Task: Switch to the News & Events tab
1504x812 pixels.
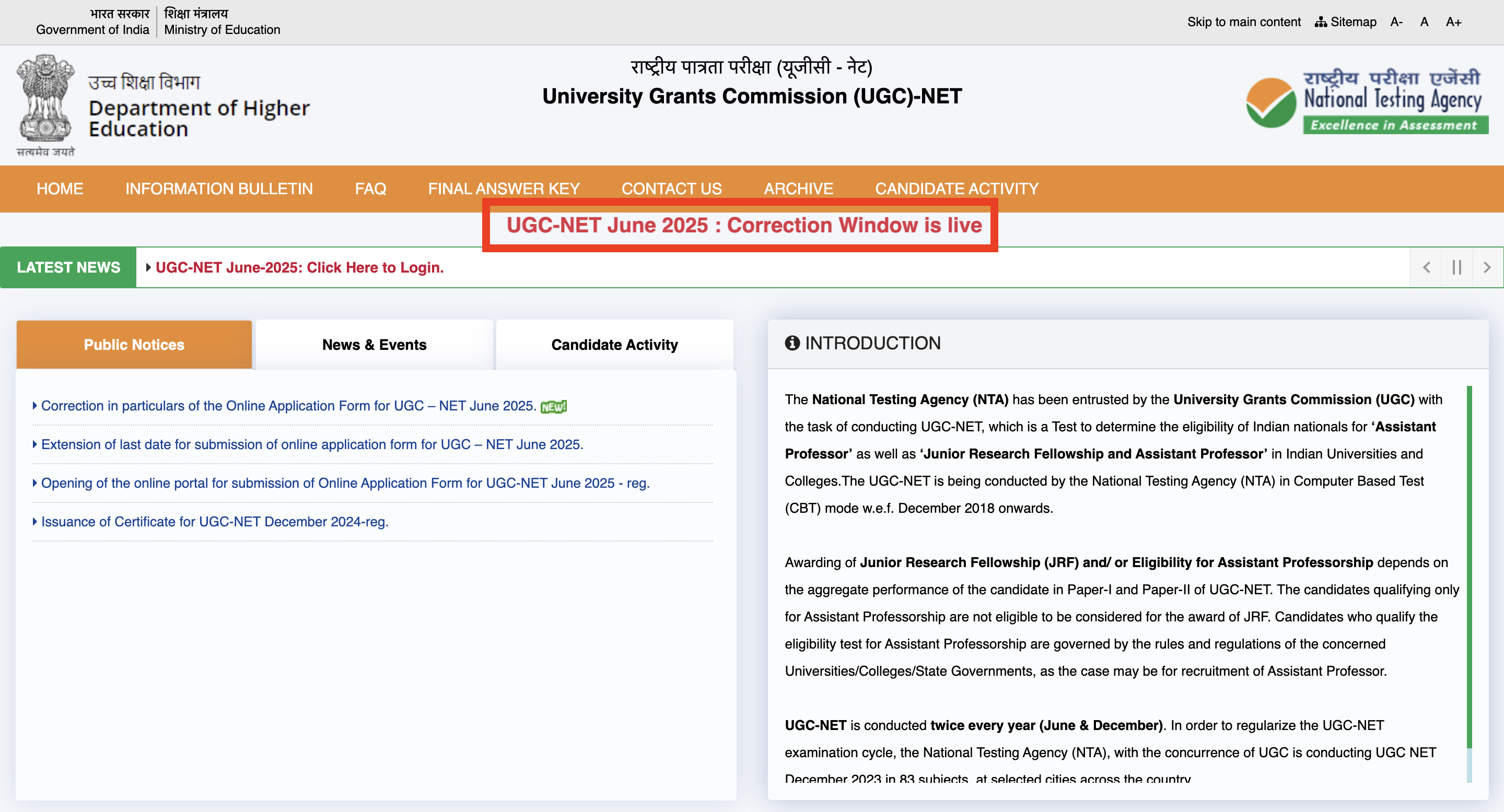Action: [x=374, y=345]
